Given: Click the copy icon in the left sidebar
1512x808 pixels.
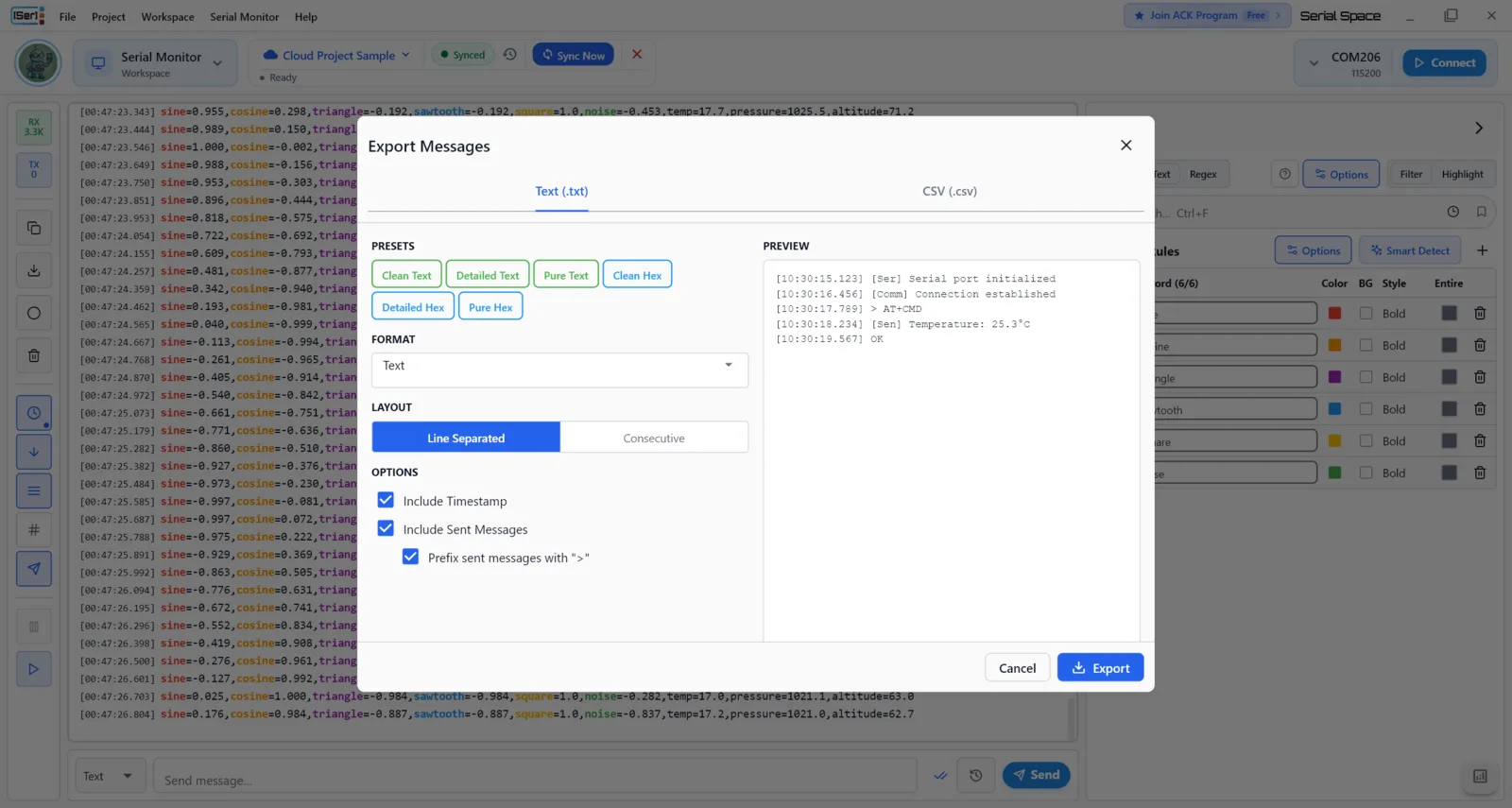Looking at the screenshot, I should coord(34,228).
